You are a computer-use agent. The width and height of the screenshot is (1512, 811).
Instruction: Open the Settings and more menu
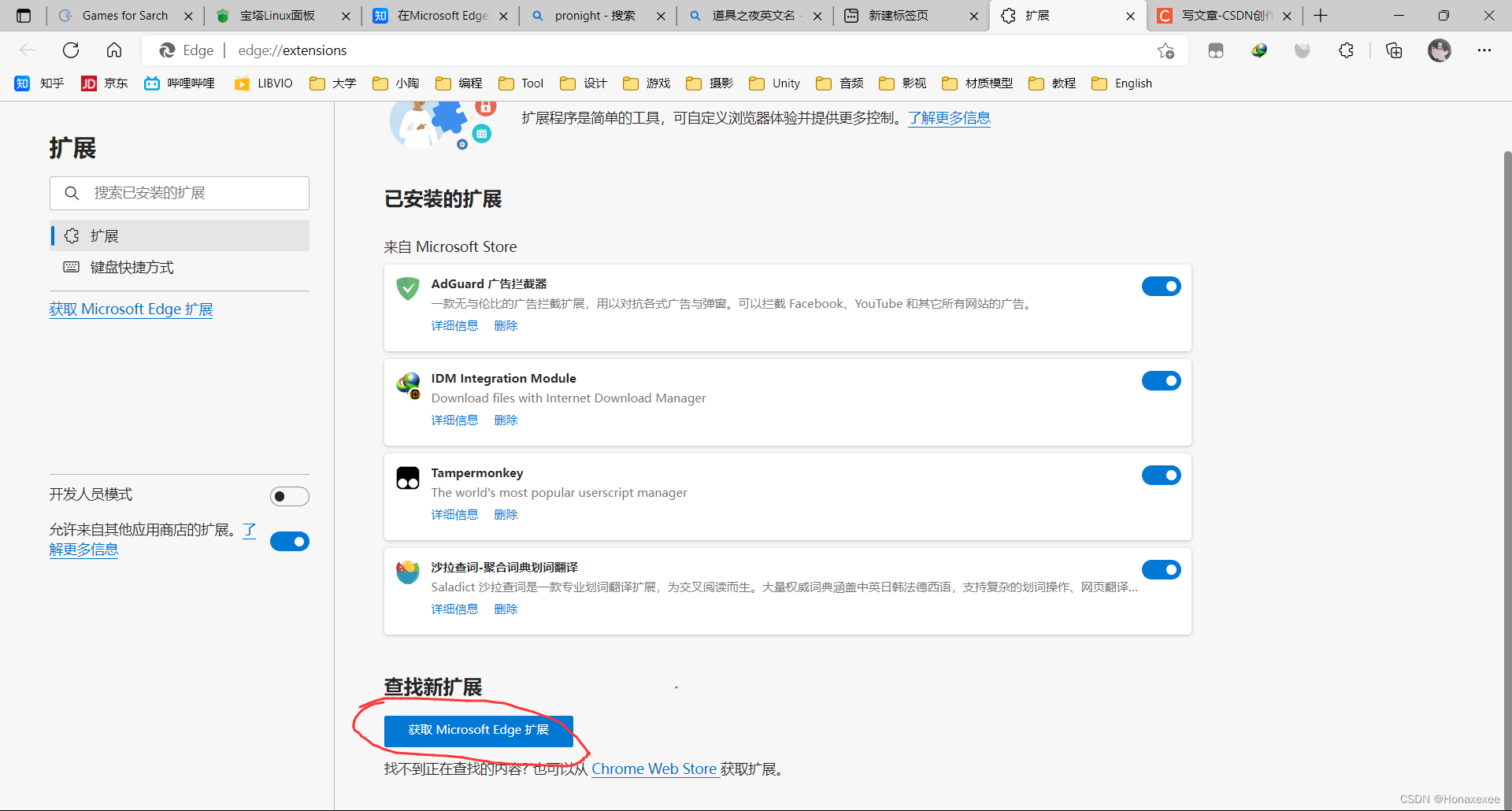(x=1484, y=50)
